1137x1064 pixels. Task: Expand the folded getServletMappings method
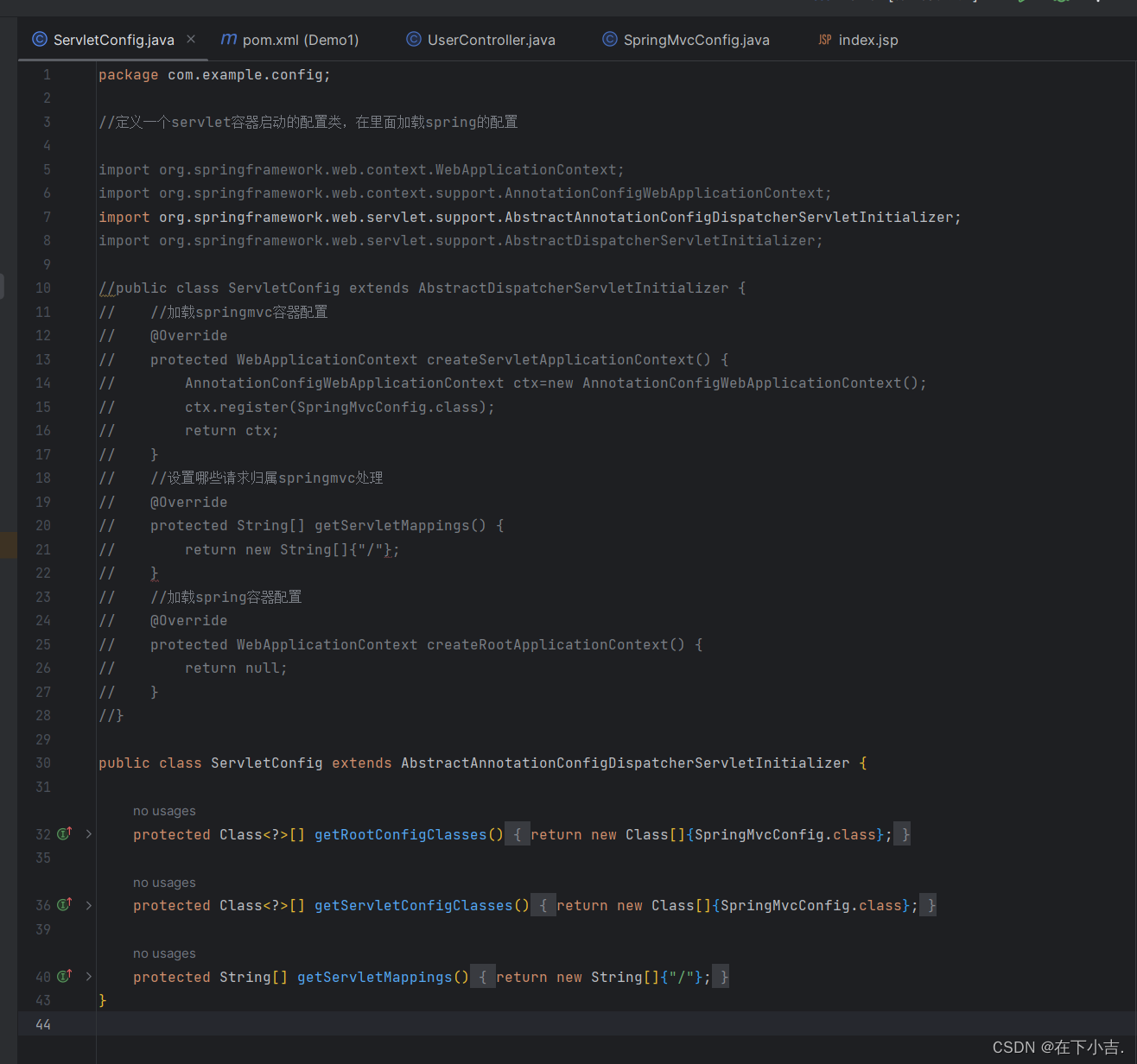tap(89, 977)
